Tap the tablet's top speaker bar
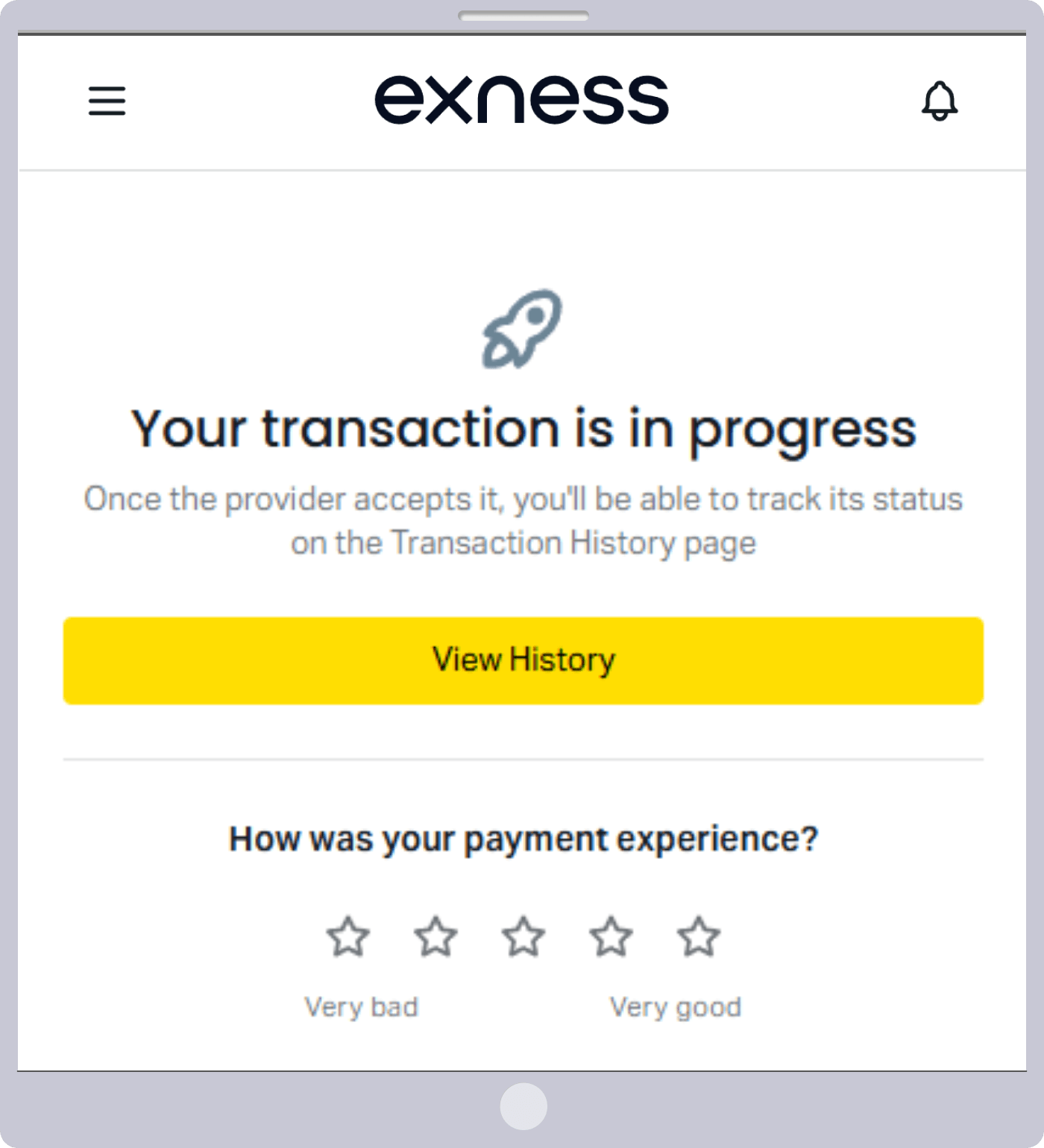Image resolution: width=1044 pixels, height=1148 pixels. 523,16
